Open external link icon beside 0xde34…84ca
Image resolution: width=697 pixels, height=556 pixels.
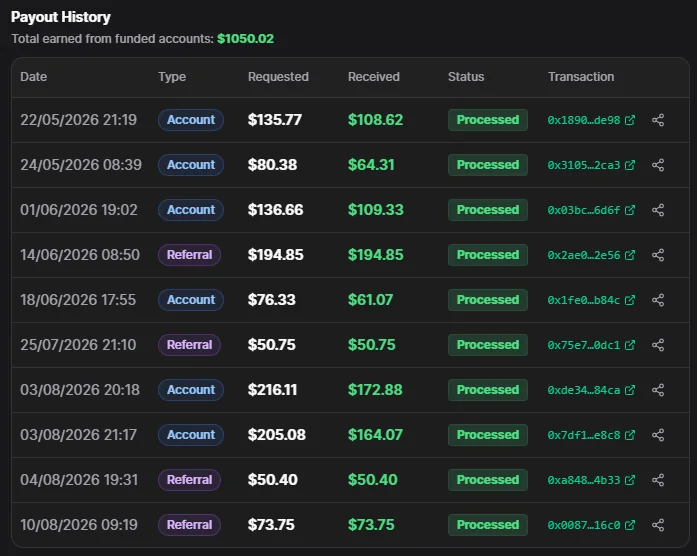click(629, 390)
